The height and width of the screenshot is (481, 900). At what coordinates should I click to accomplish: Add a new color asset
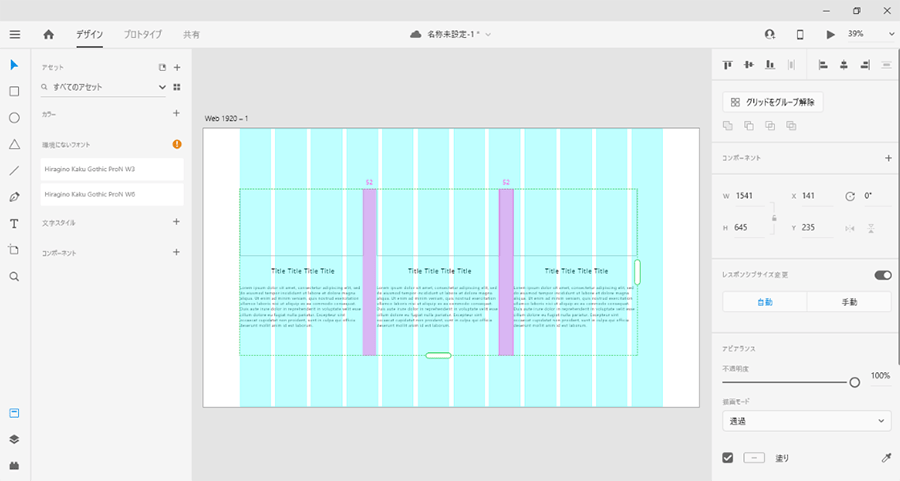click(x=176, y=113)
